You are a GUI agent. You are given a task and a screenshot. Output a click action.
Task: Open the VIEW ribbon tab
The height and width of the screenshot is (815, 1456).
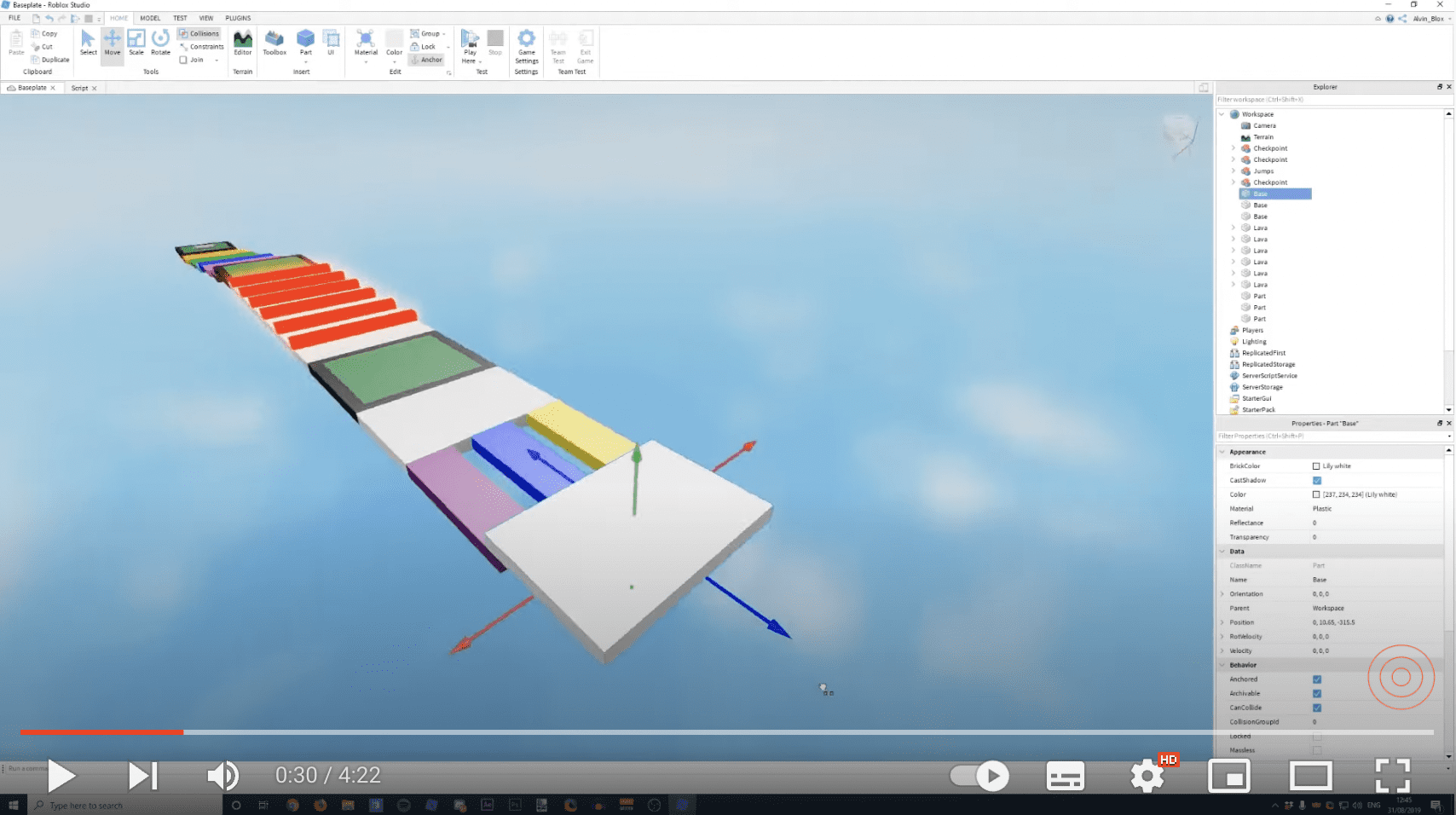tap(206, 18)
